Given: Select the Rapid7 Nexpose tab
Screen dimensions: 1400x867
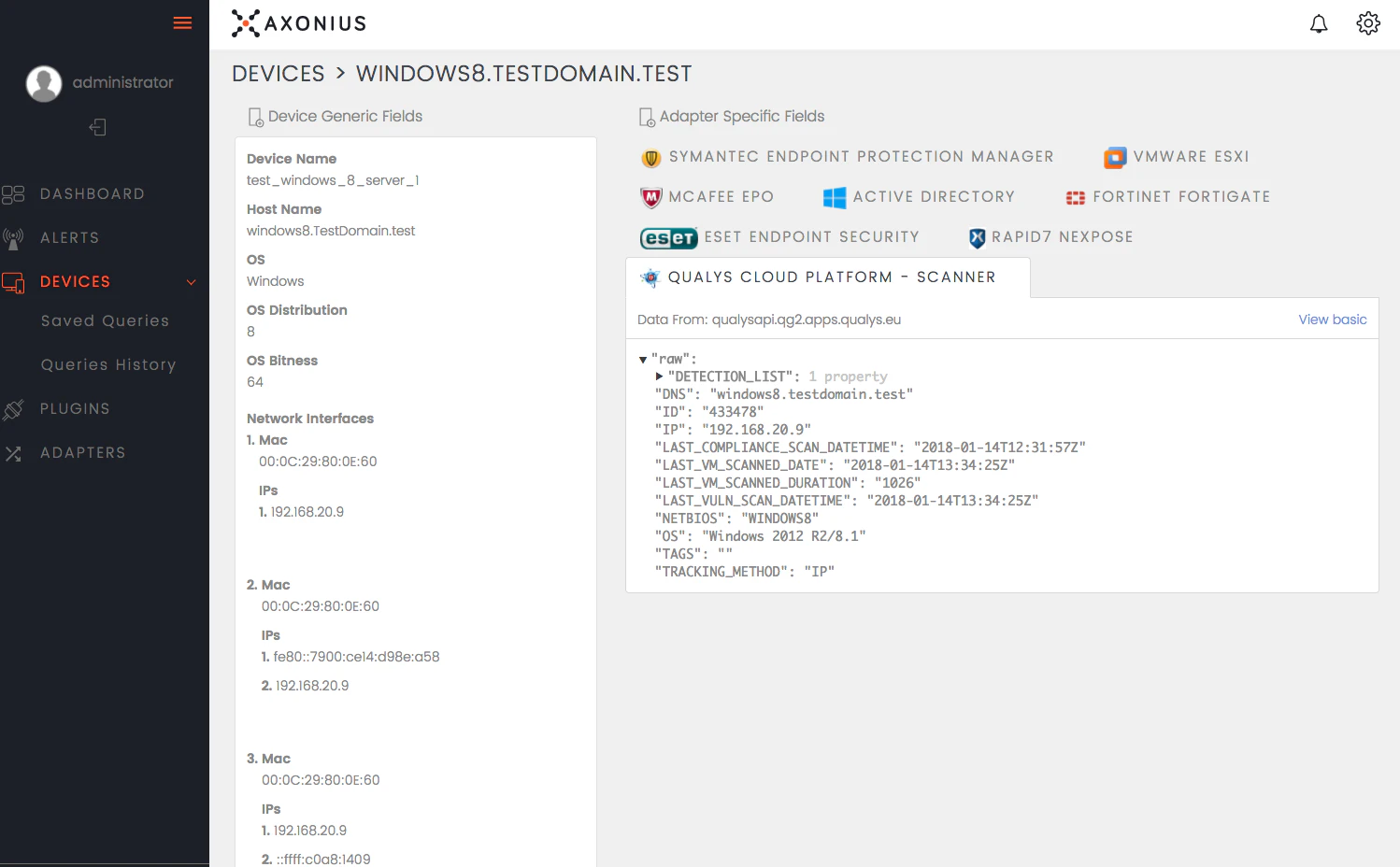Looking at the screenshot, I should (x=1050, y=237).
